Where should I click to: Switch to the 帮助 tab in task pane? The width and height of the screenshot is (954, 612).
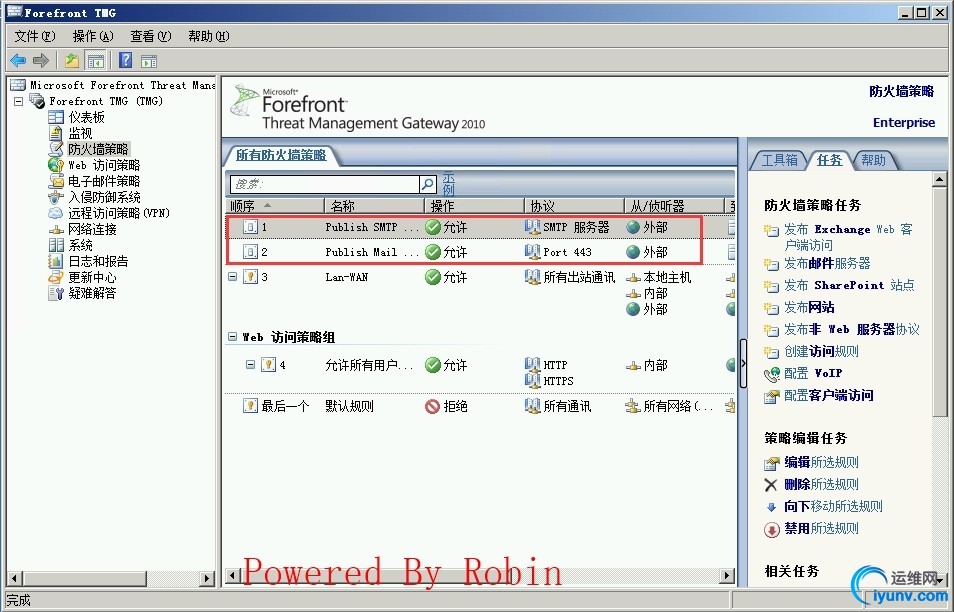click(x=873, y=160)
